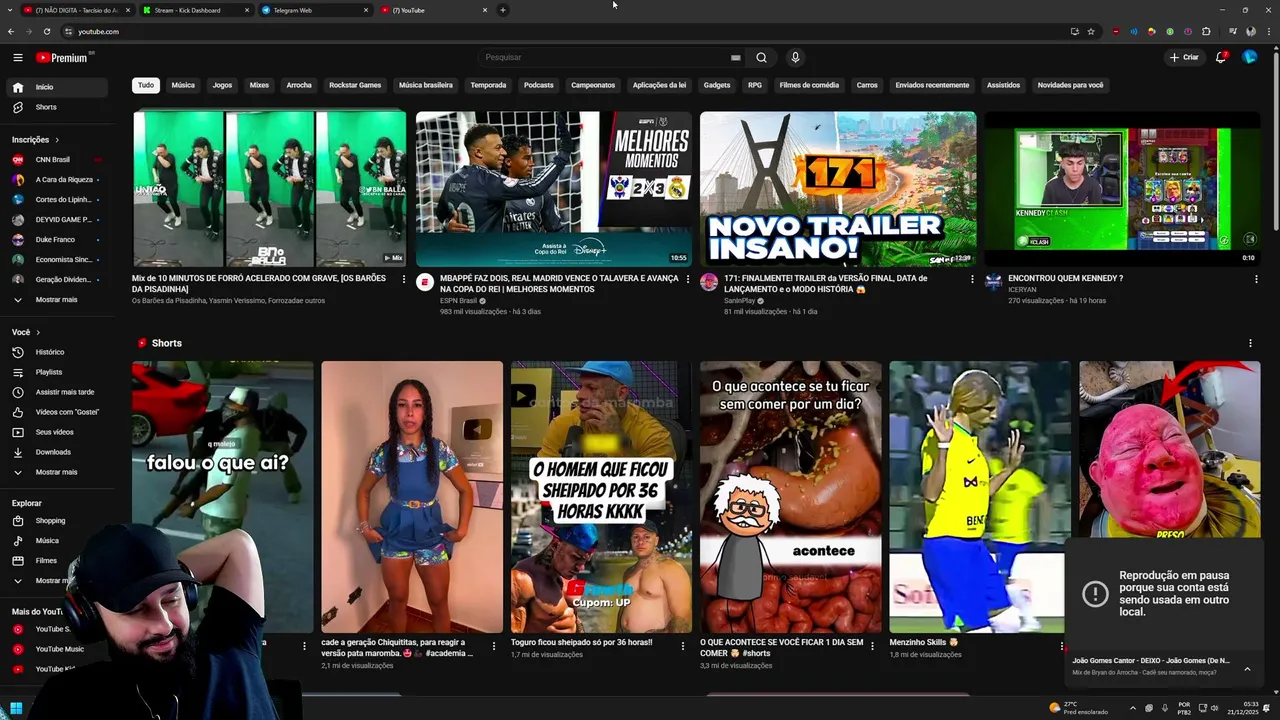
Task: Open the Menzinho Skills short
Action: click(x=980, y=497)
